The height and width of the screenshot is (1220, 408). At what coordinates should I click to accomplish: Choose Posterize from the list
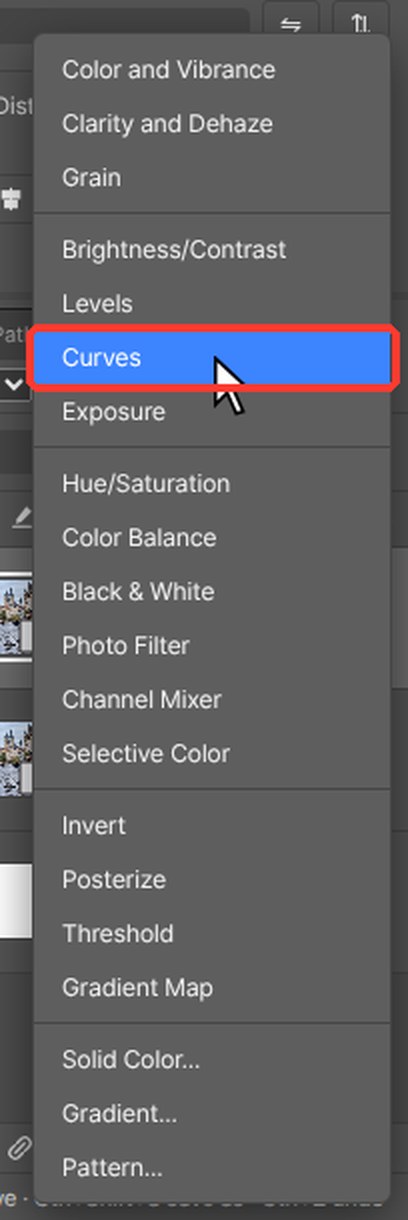click(x=212, y=879)
